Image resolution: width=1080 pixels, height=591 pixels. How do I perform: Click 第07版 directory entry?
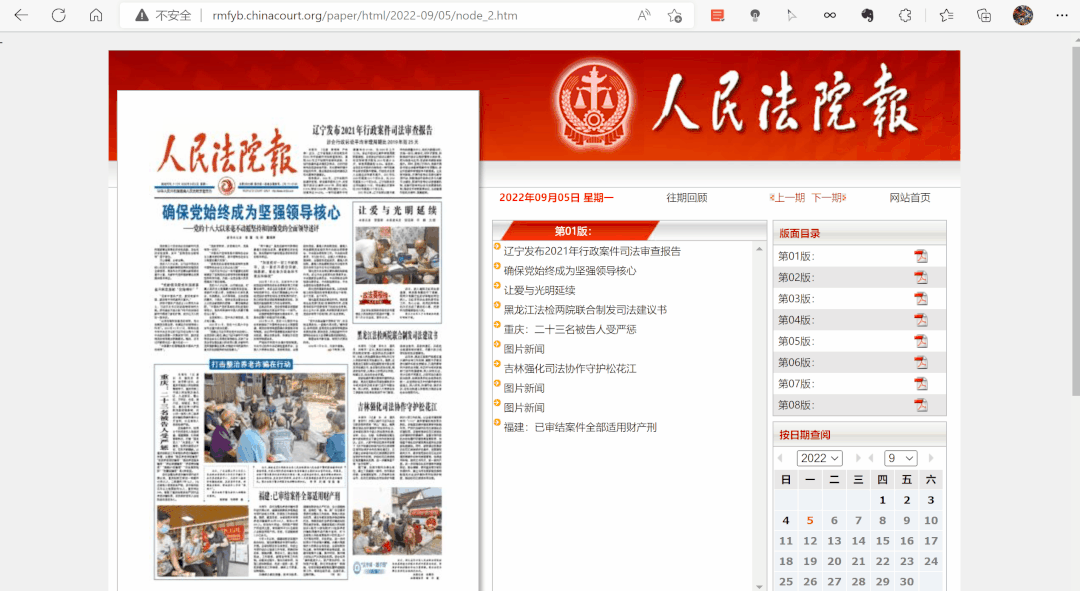(796, 384)
